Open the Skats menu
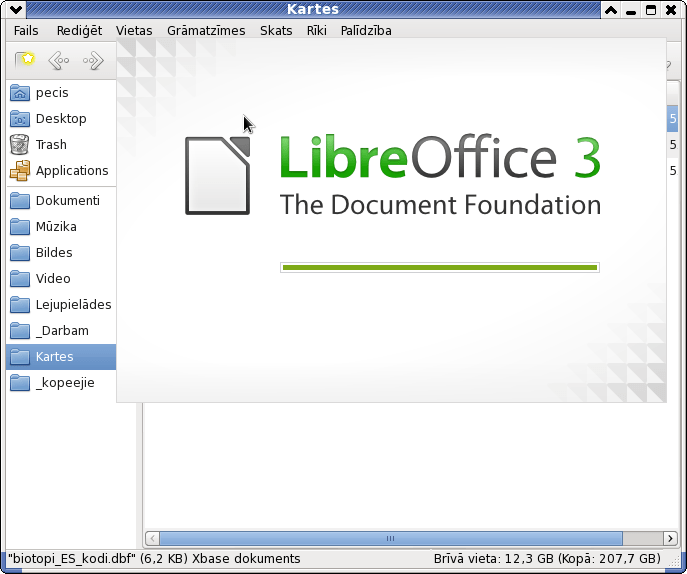The width and height of the screenshot is (687, 574). [276, 31]
